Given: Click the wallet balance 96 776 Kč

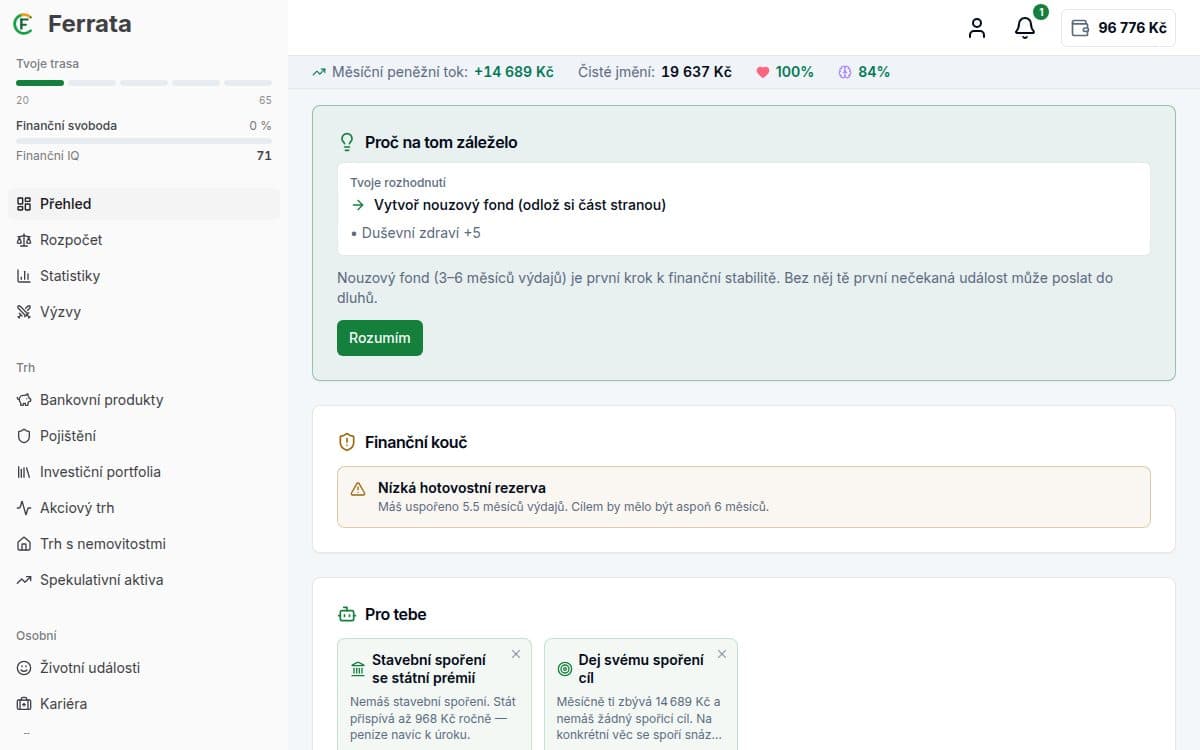Looking at the screenshot, I should coord(1118,28).
